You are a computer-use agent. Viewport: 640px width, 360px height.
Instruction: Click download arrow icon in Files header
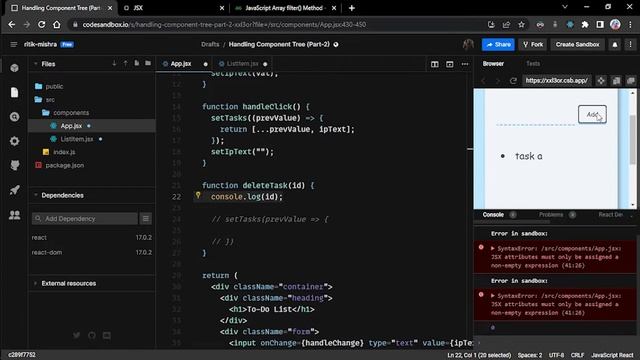click(114, 63)
